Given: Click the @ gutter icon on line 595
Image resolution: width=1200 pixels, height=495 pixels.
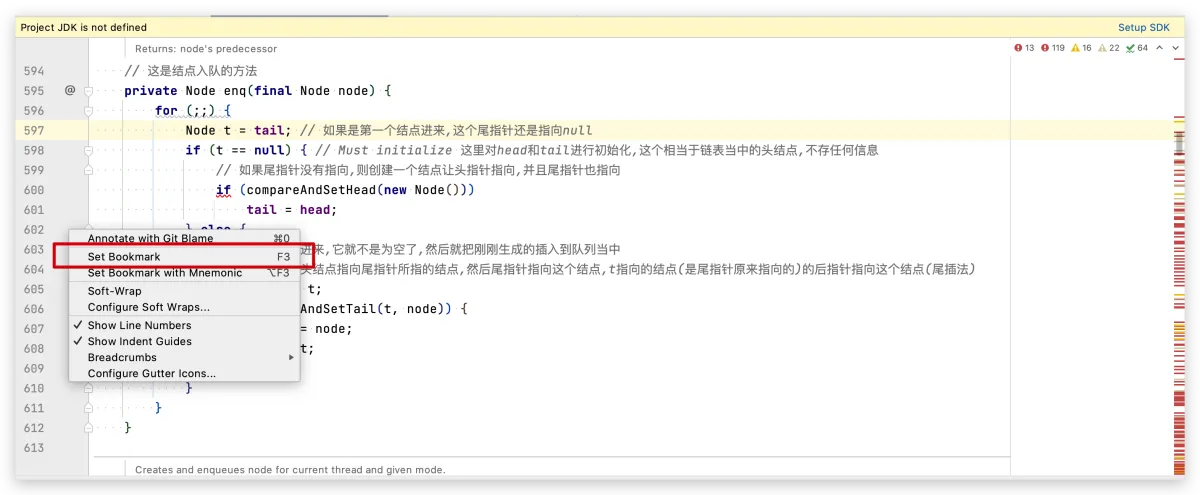Looking at the screenshot, I should pos(70,91).
